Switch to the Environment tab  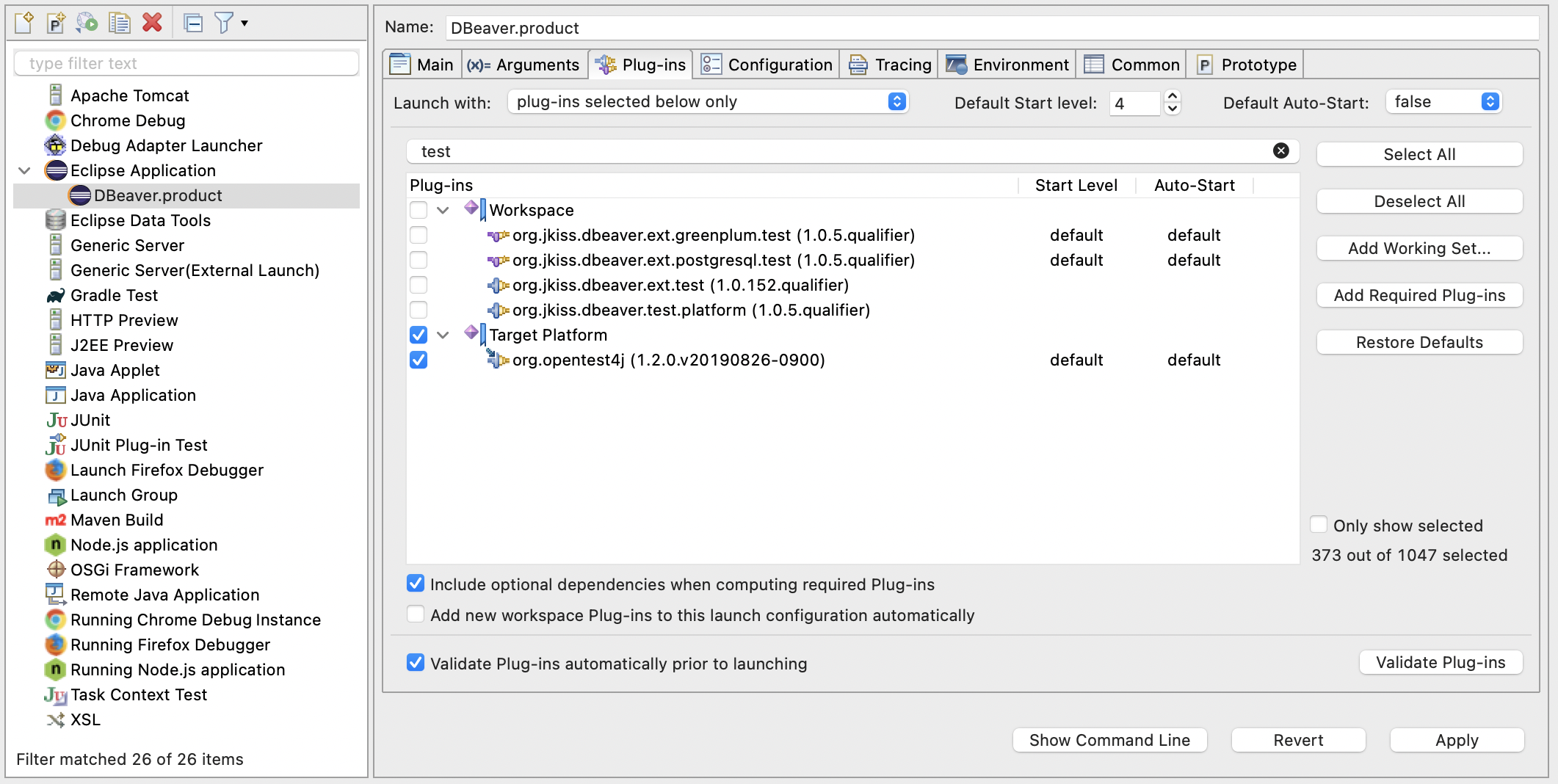(1007, 65)
